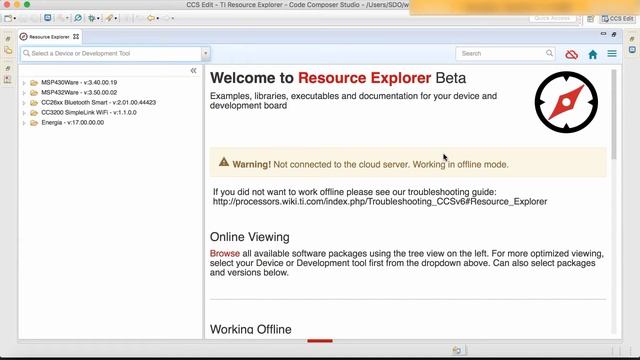Expand the MSP432Ware tree node arrow
This screenshot has width=640, height=360.
point(24,93)
